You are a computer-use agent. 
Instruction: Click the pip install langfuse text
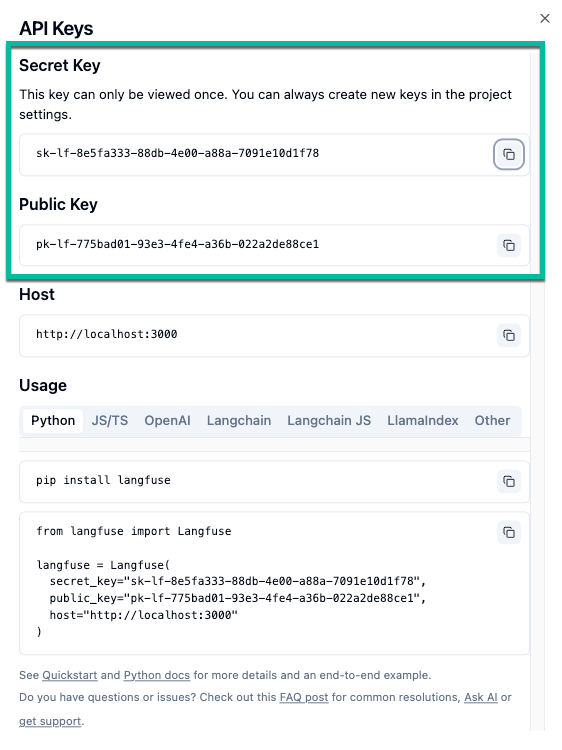(x=103, y=480)
